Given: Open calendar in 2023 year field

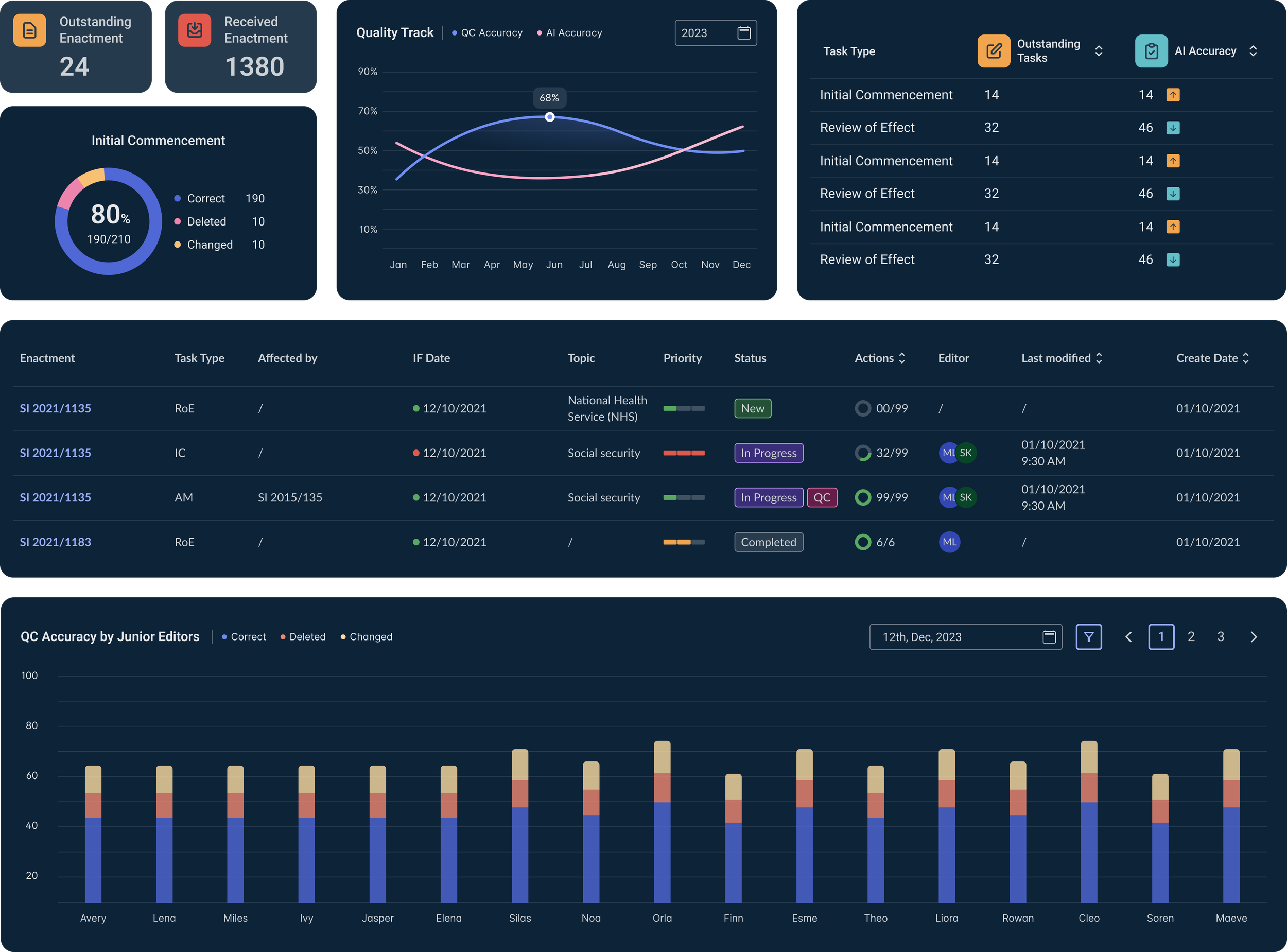Looking at the screenshot, I should (744, 33).
